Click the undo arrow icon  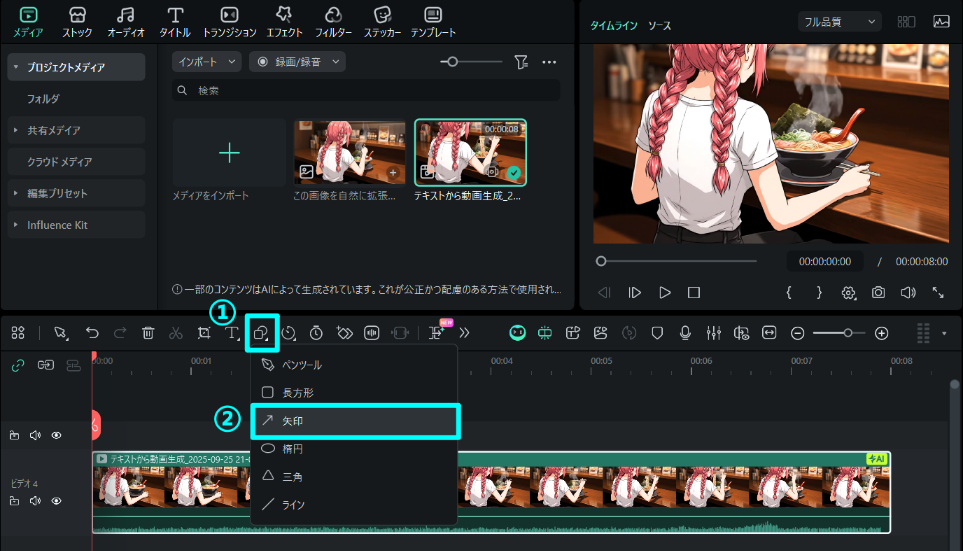[92, 333]
